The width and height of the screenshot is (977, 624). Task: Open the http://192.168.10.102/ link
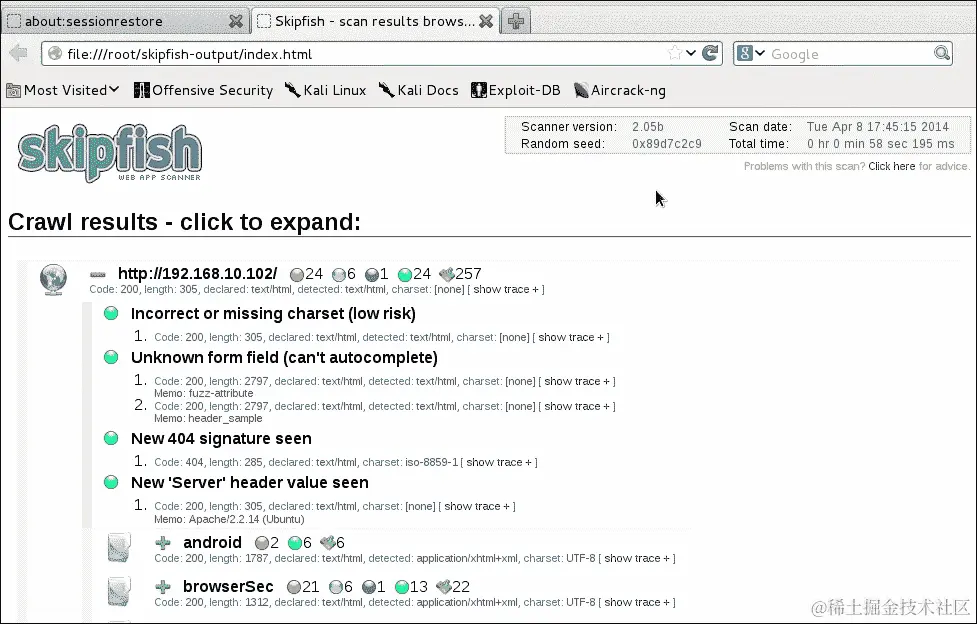198,274
